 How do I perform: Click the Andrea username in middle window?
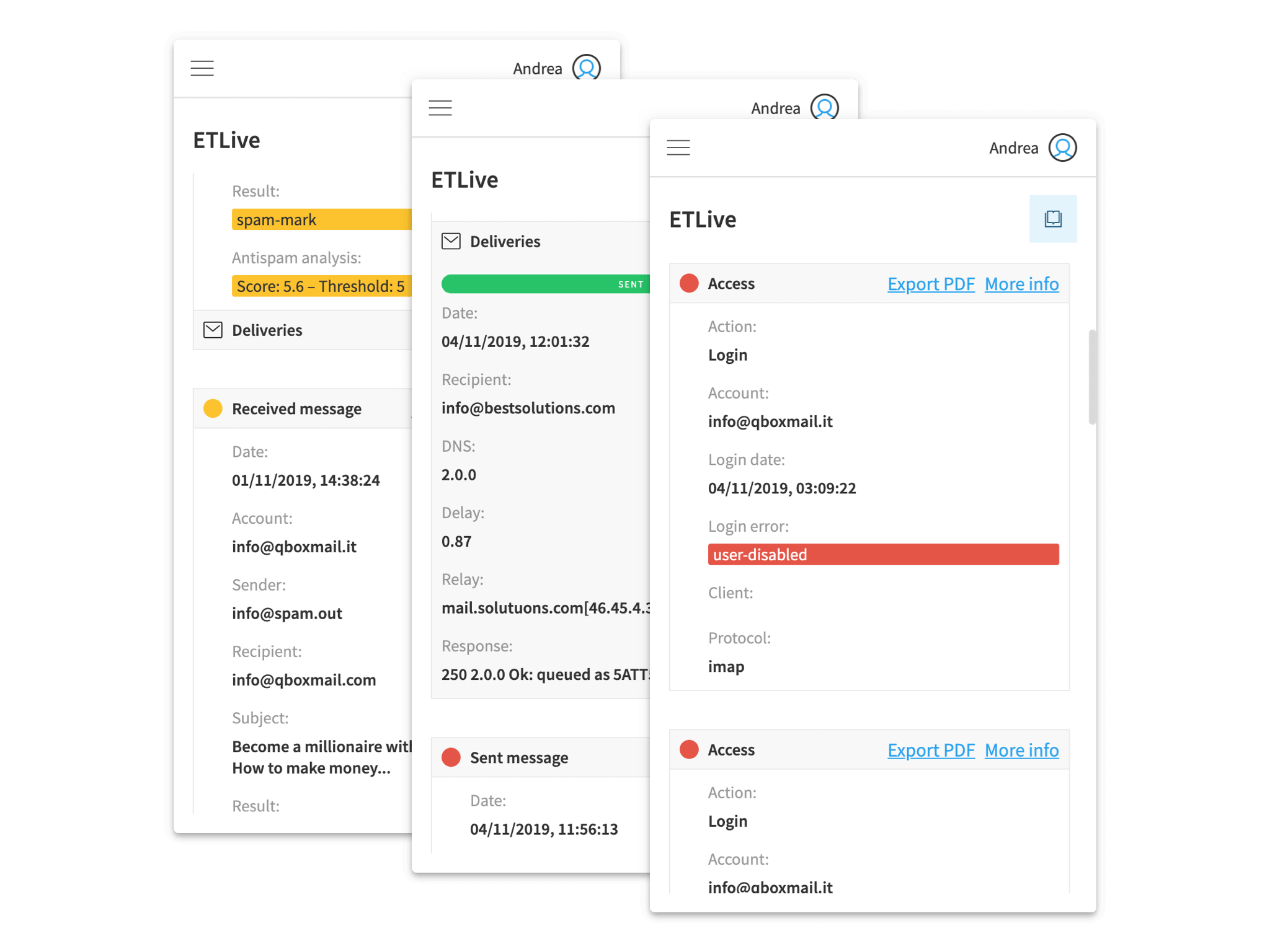[x=775, y=108]
